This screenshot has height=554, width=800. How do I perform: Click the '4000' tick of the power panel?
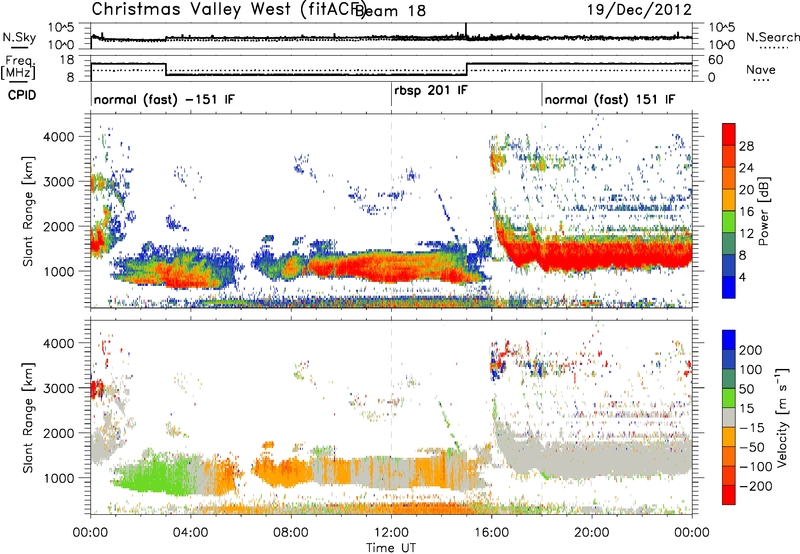(59, 137)
